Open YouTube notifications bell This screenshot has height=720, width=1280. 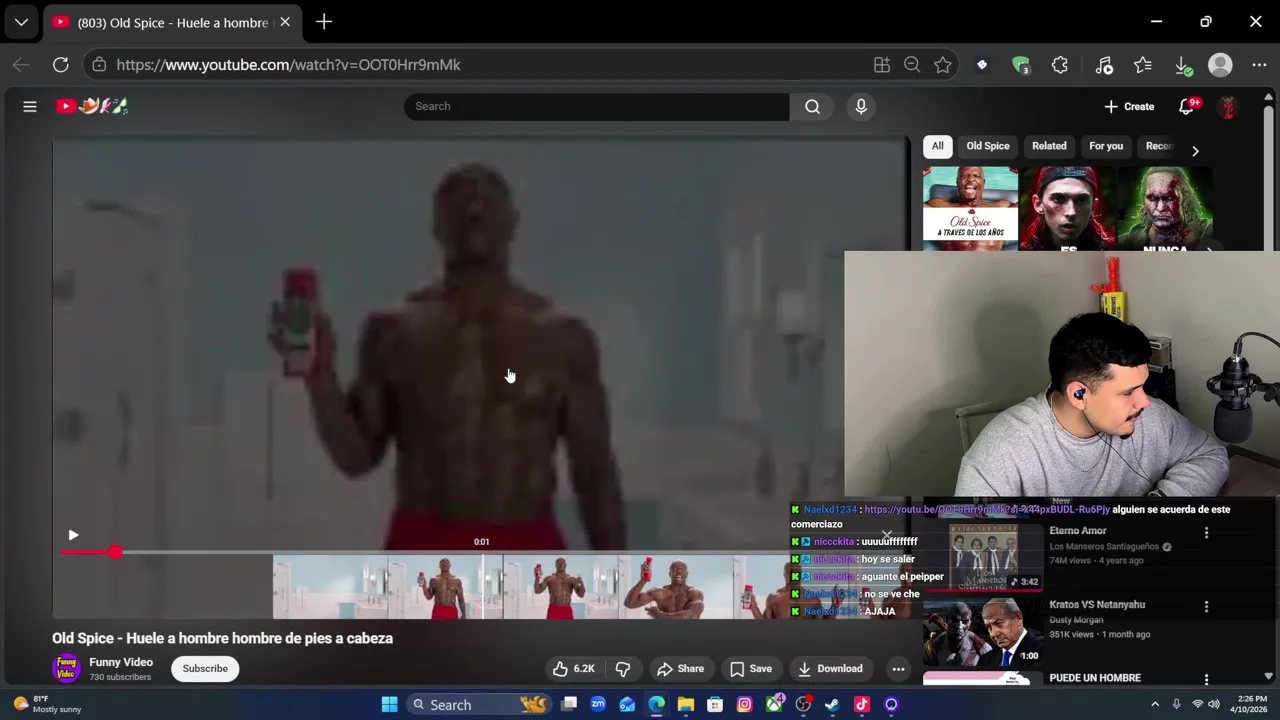(x=1187, y=106)
